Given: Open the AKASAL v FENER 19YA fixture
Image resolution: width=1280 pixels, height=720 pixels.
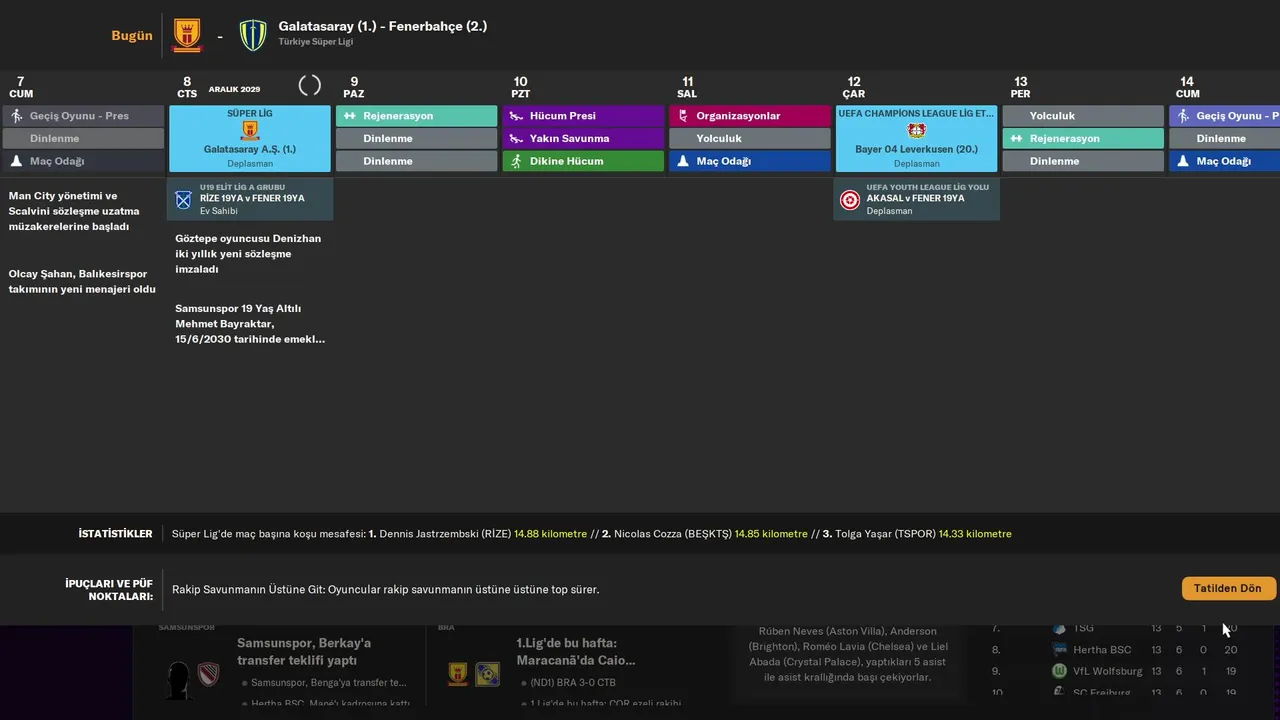Looking at the screenshot, I should [917, 200].
